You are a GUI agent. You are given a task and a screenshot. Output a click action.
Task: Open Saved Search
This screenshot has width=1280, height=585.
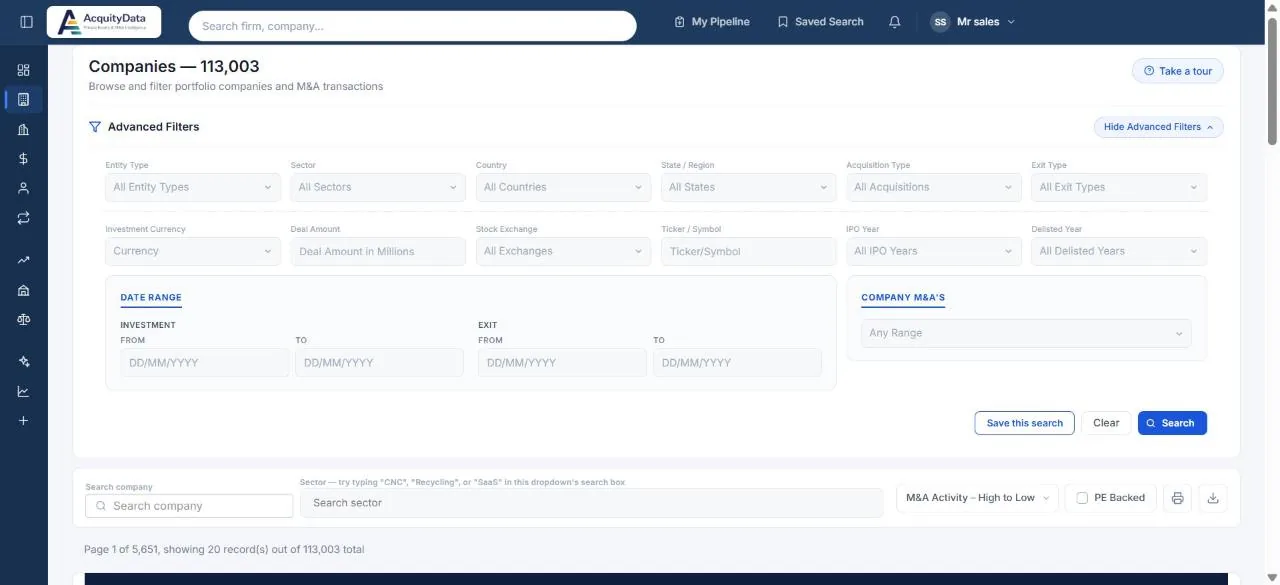[x=820, y=22]
